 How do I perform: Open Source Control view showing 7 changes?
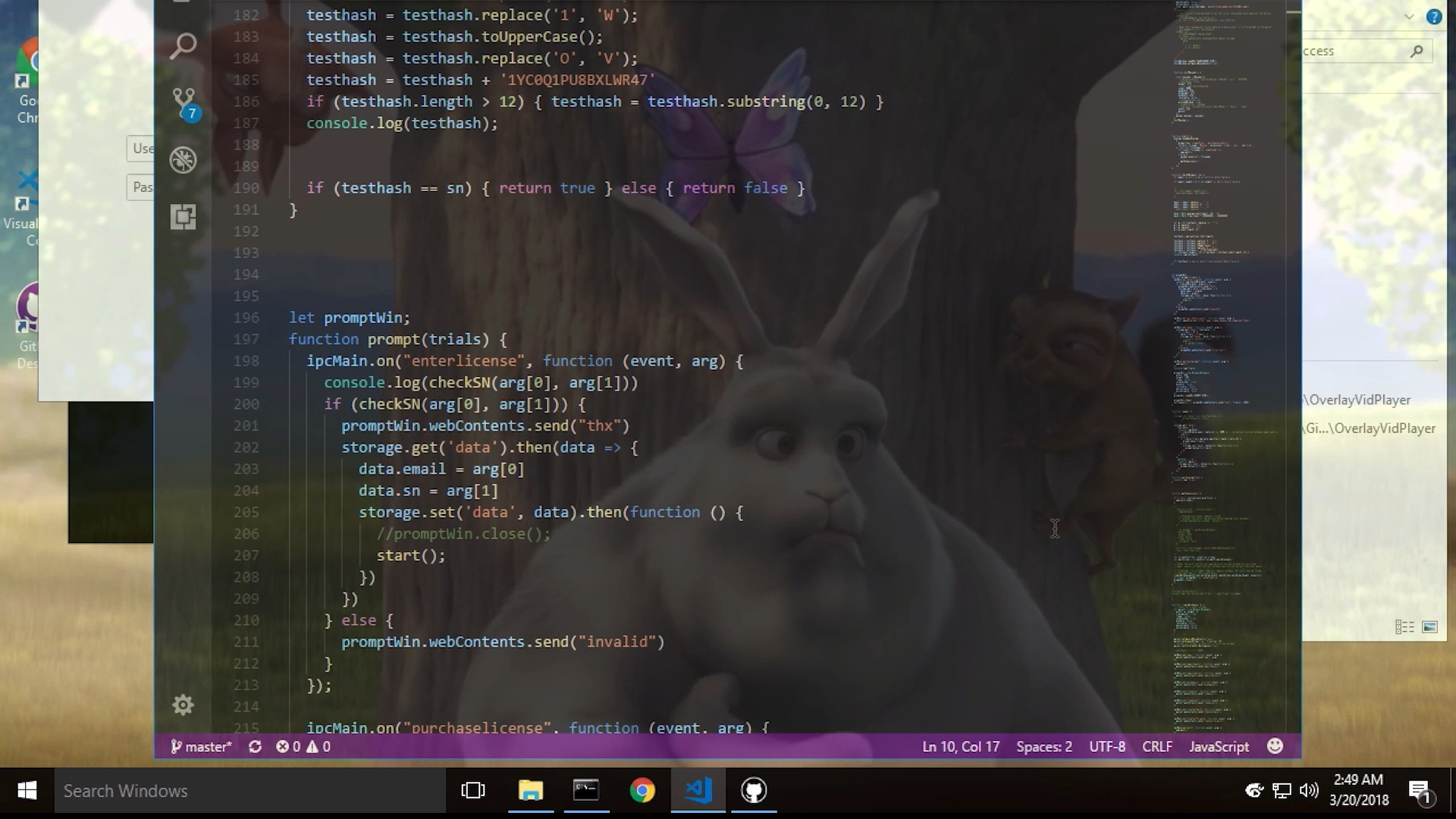[x=183, y=102]
